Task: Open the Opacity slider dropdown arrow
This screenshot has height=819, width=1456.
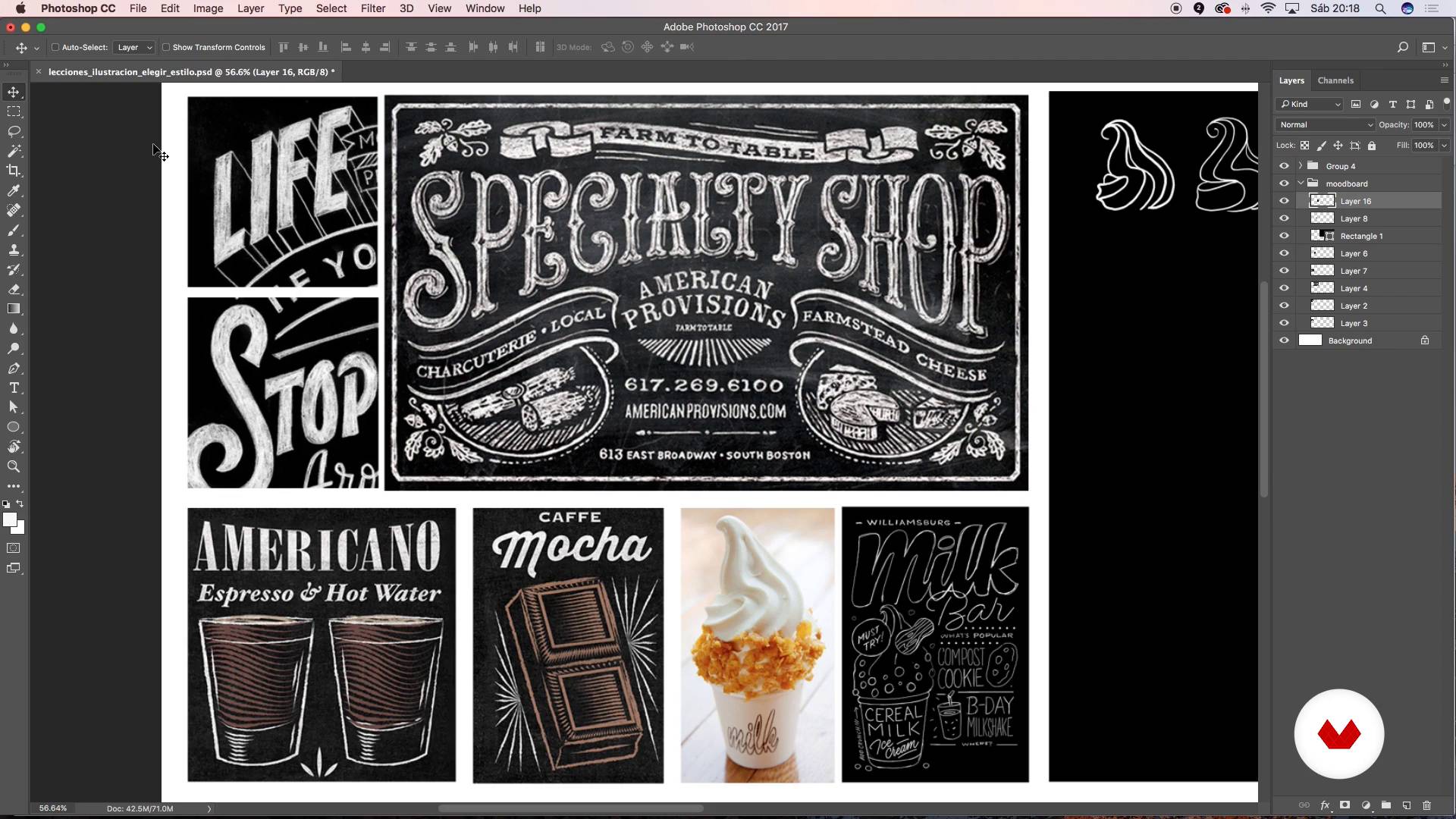Action: click(x=1444, y=125)
